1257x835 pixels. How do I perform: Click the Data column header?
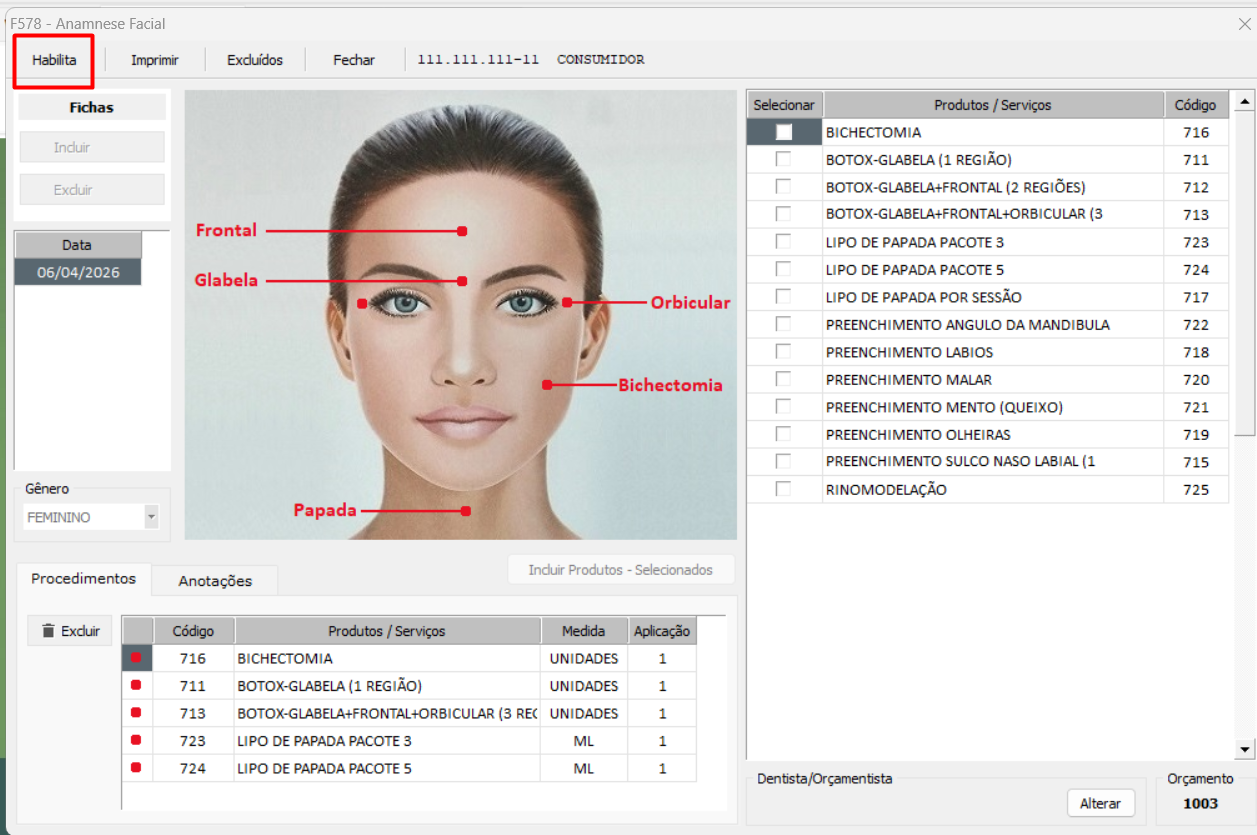[x=77, y=245]
